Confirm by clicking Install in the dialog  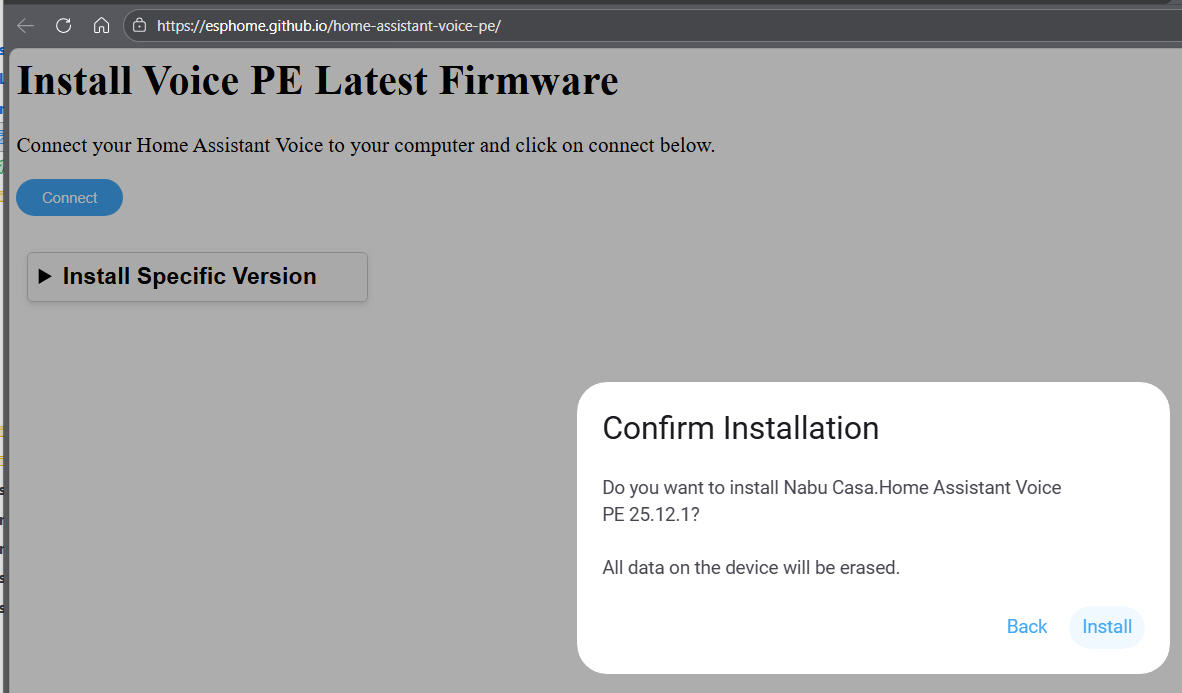[1107, 627]
